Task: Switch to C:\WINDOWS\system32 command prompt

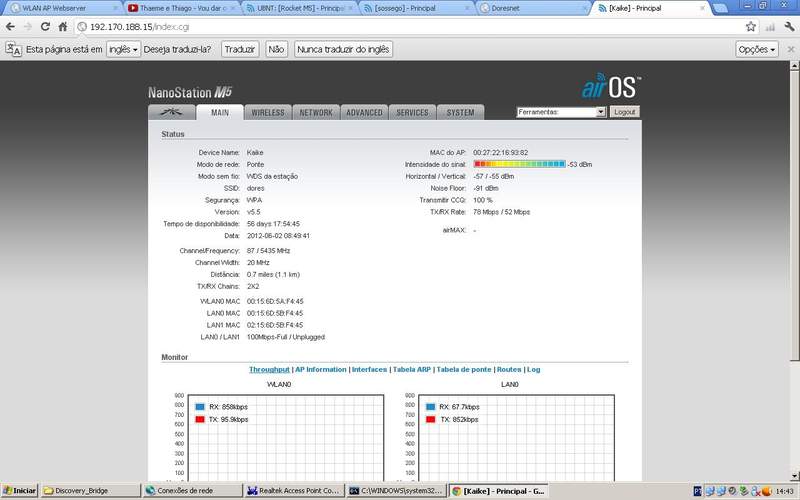Action: 396,491
